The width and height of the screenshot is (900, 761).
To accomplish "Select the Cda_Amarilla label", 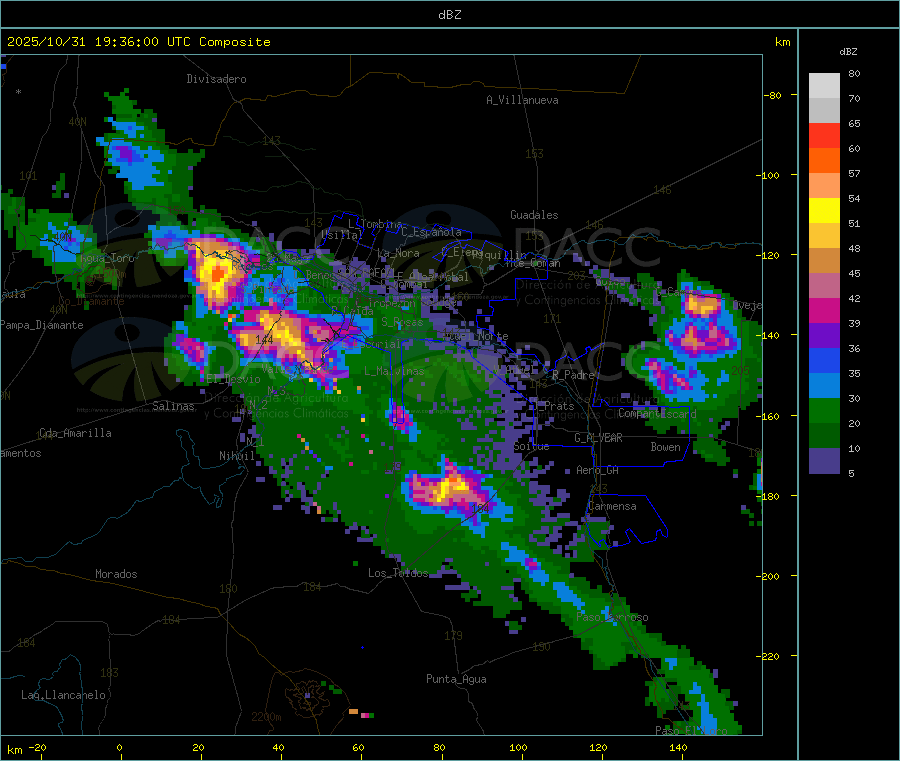I will point(75,433).
